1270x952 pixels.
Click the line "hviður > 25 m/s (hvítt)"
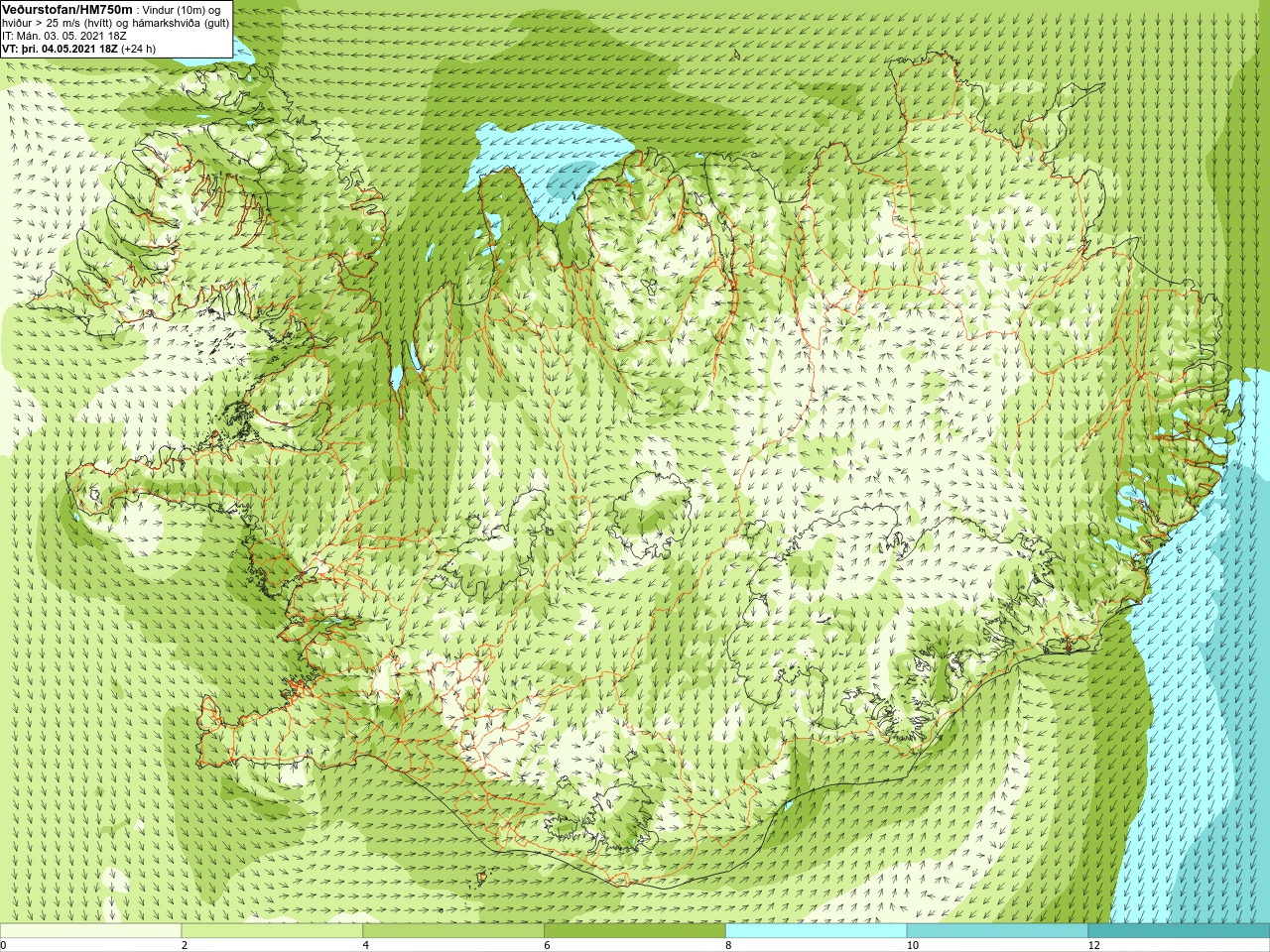coord(60,23)
